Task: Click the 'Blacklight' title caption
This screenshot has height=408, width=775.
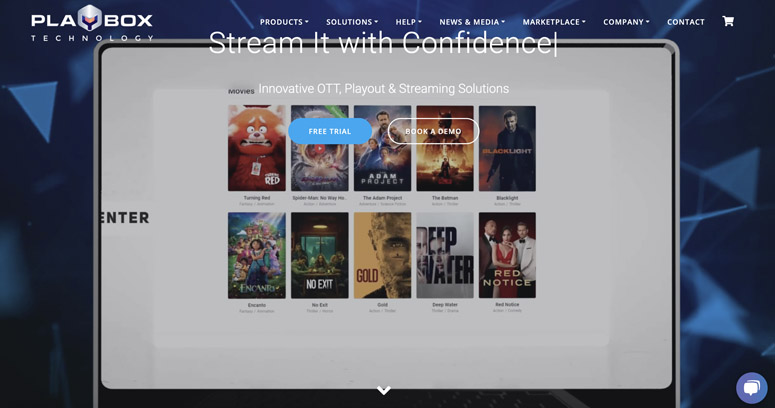Action: [x=507, y=198]
